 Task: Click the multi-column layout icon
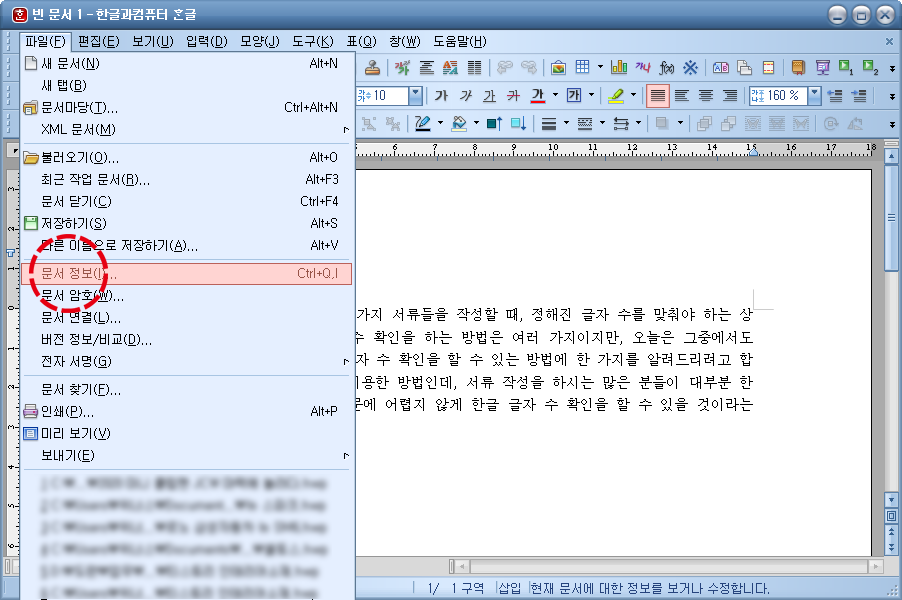(x=475, y=68)
